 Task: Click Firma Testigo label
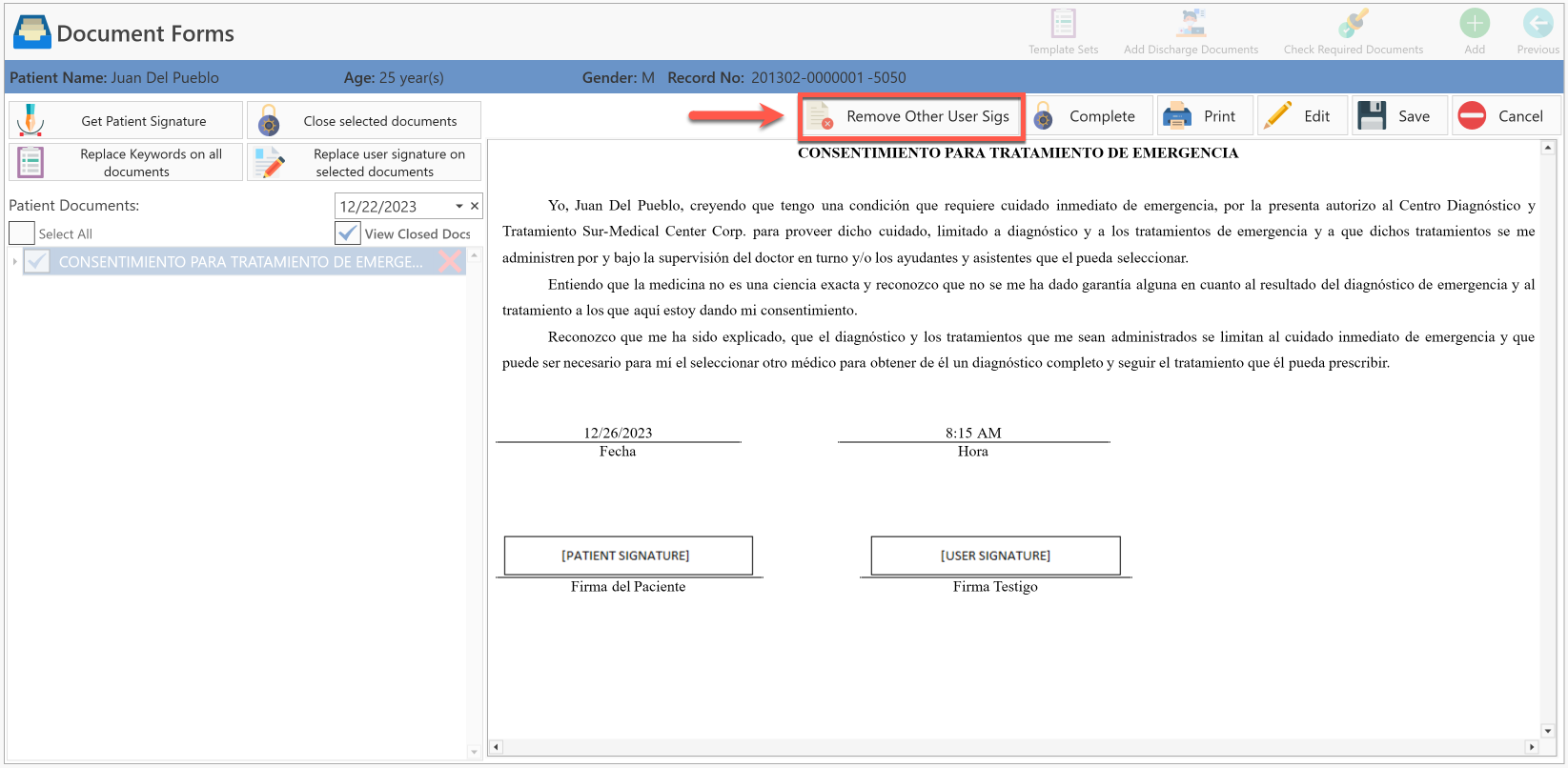click(x=995, y=587)
